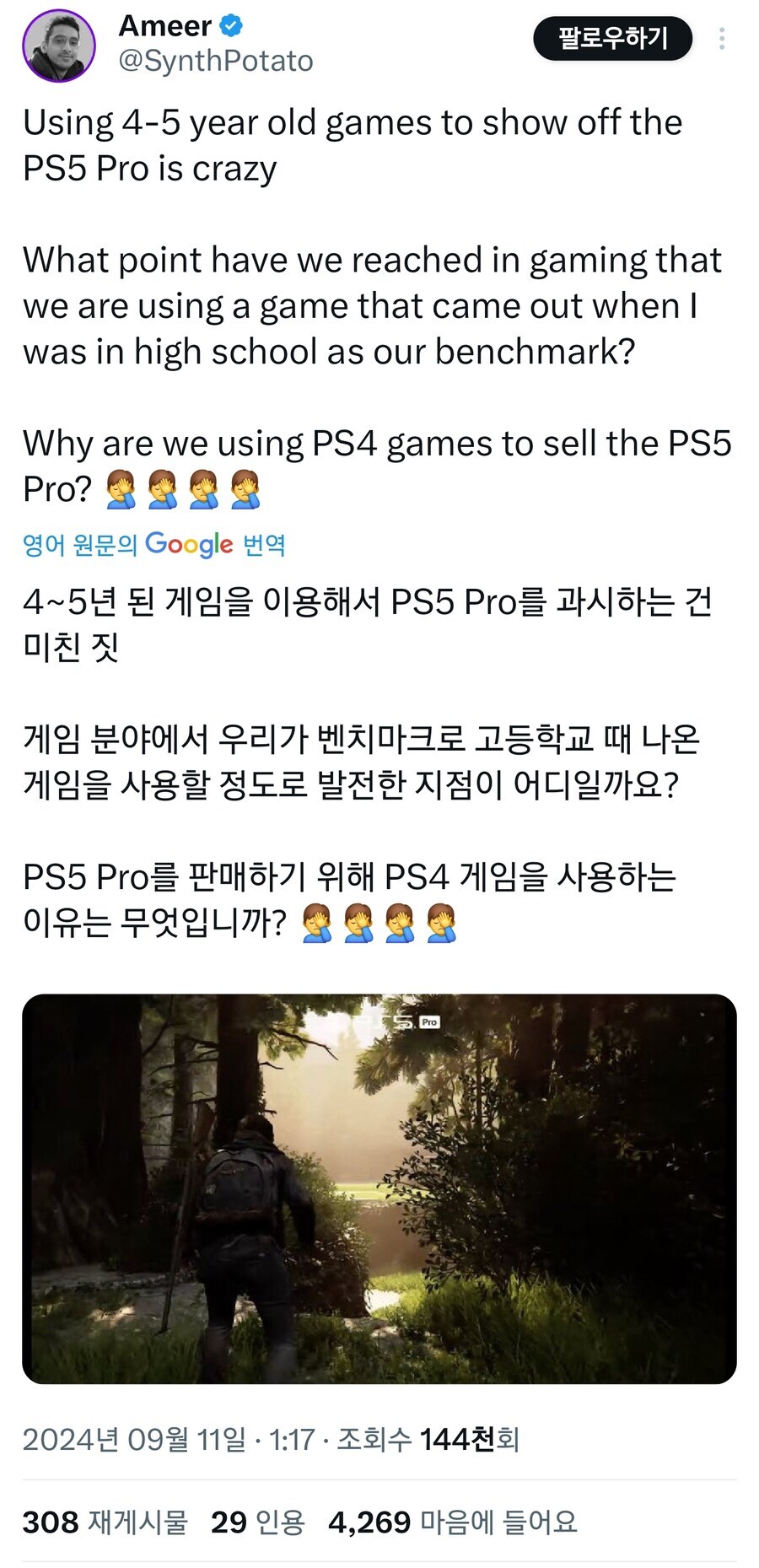Click the blue verified badge
This screenshot has width=759, height=1568.
(x=231, y=26)
